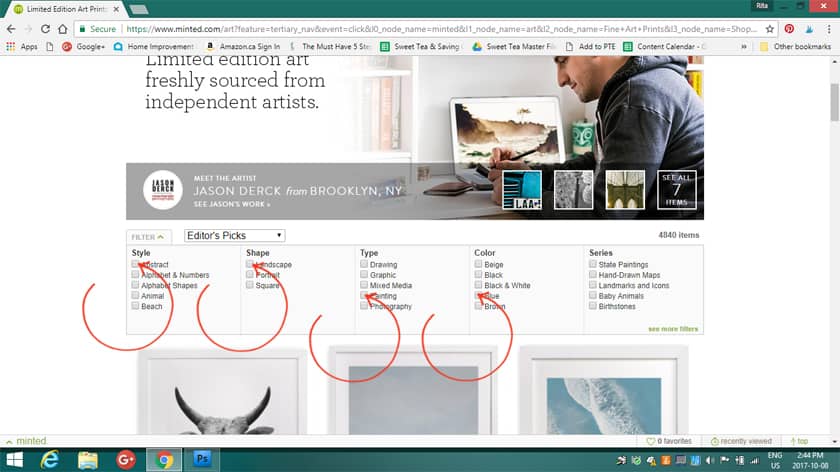Open the blue ocean aerial framed print
The height and width of the screenshot is (472, 840).
click(604, 391)
